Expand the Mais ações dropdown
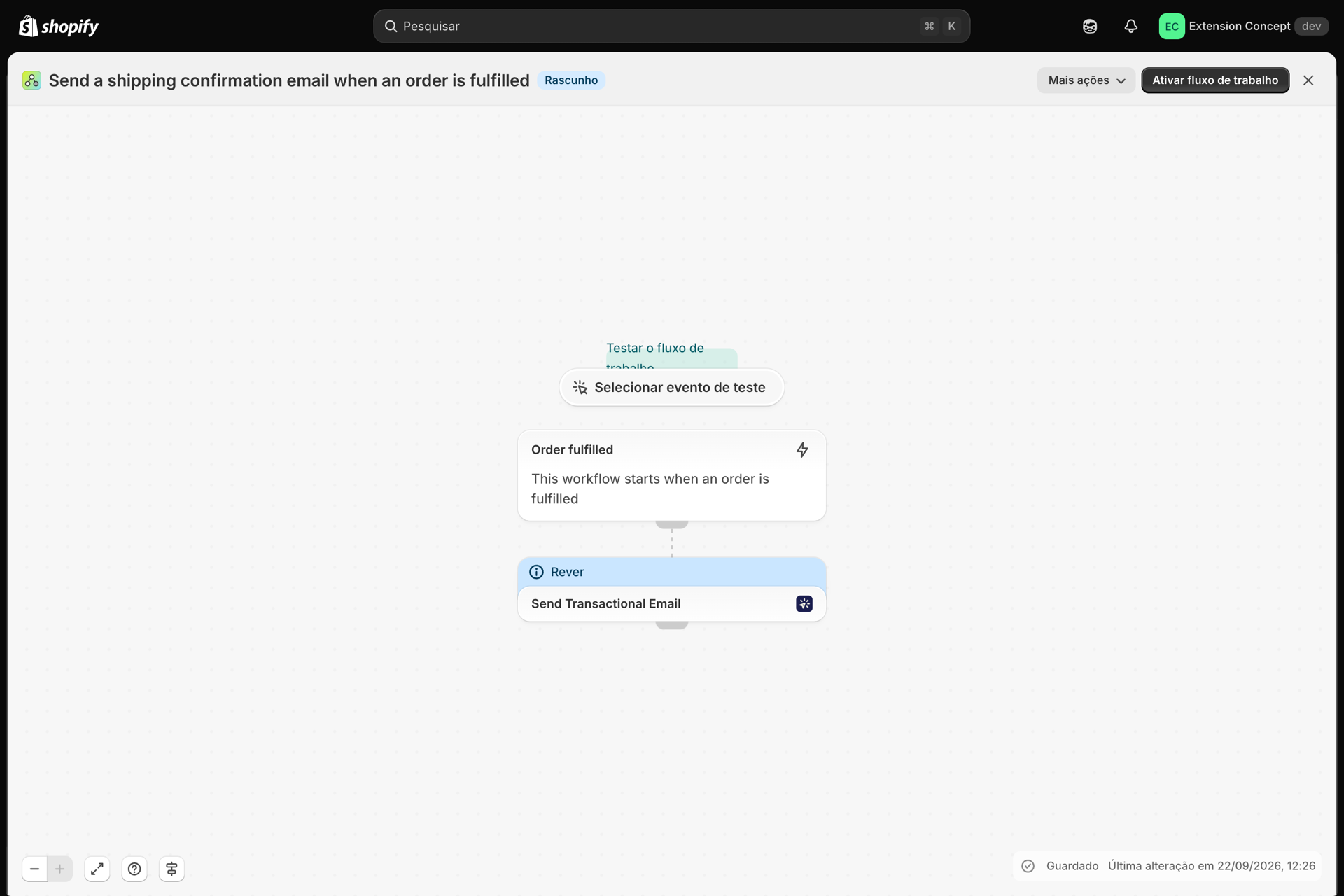This screenshot has width=1344, height=896. coord(1086,80)
